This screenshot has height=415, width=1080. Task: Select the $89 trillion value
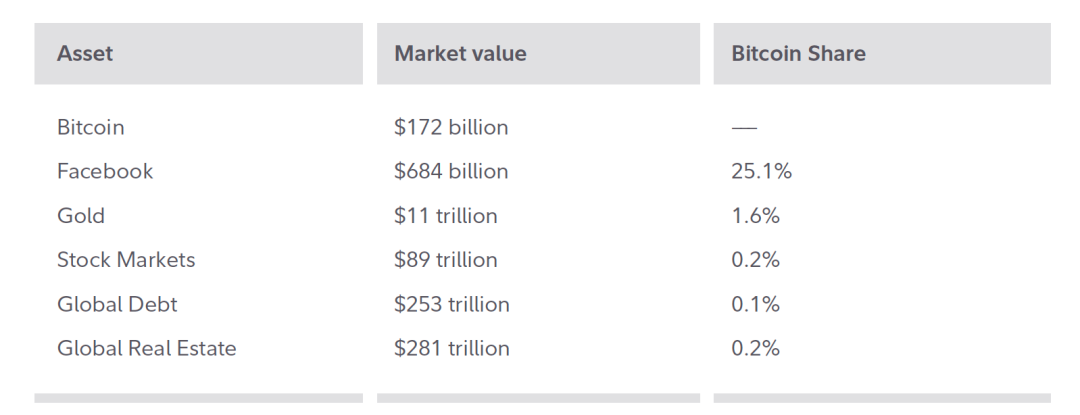tap(445, 260)
